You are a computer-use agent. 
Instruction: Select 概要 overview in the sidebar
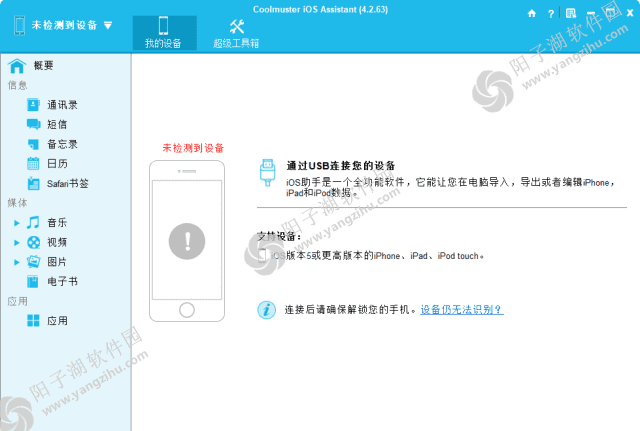[43, 65]
